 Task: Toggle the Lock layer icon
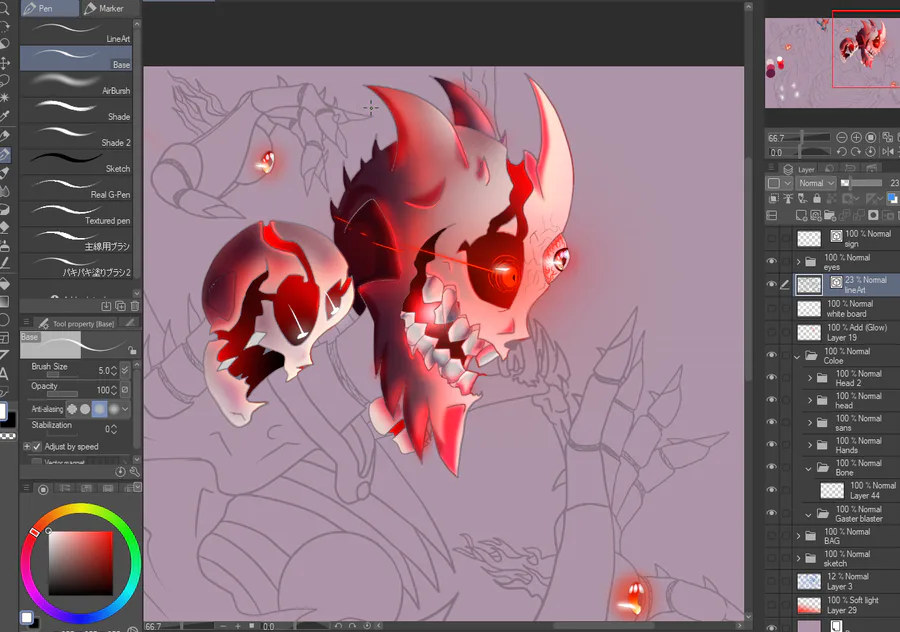click(817, 199)
